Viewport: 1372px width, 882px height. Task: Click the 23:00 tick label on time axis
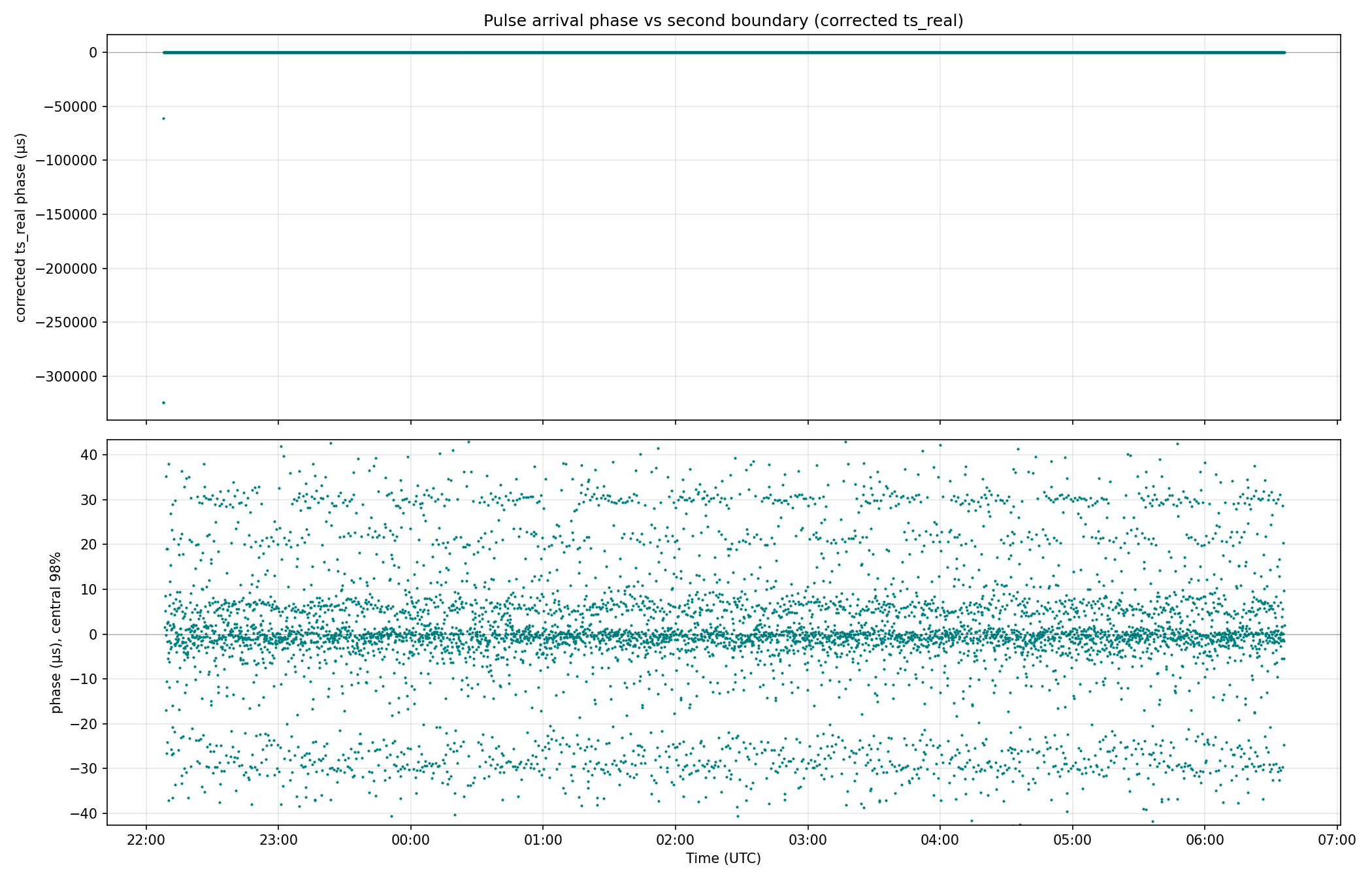[x=278, y=839]
